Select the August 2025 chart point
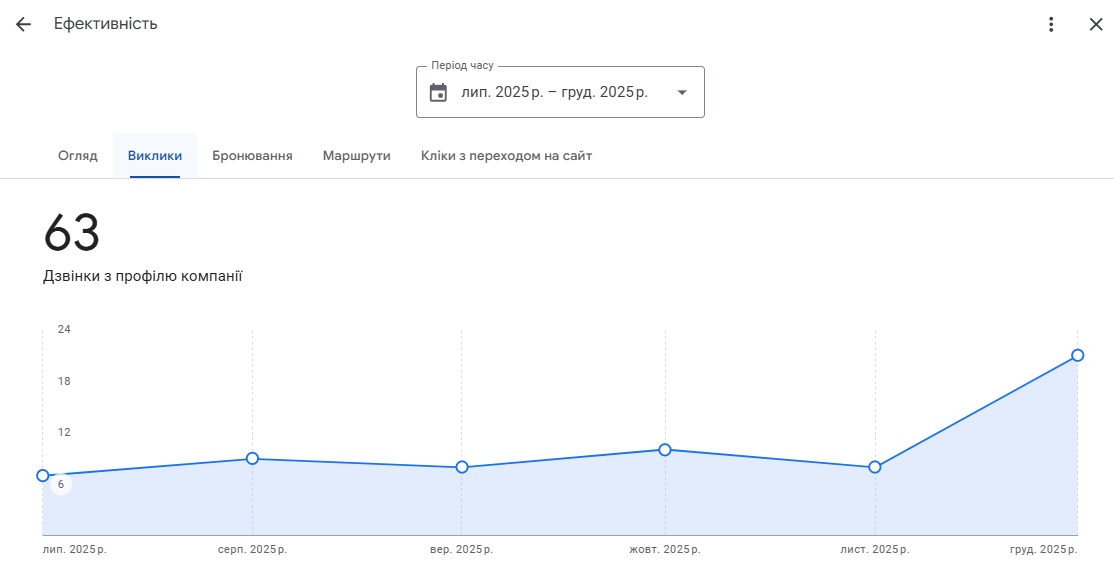The image size is (1114, 583). pos(252,458)
